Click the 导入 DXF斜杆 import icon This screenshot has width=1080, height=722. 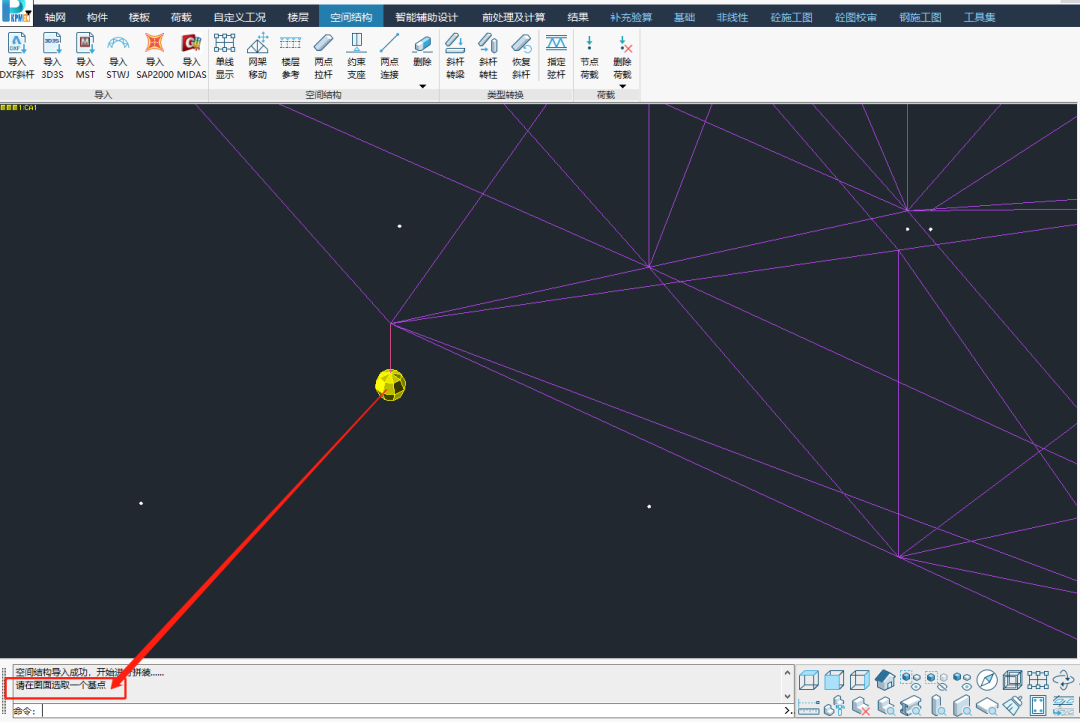(17, 55)
